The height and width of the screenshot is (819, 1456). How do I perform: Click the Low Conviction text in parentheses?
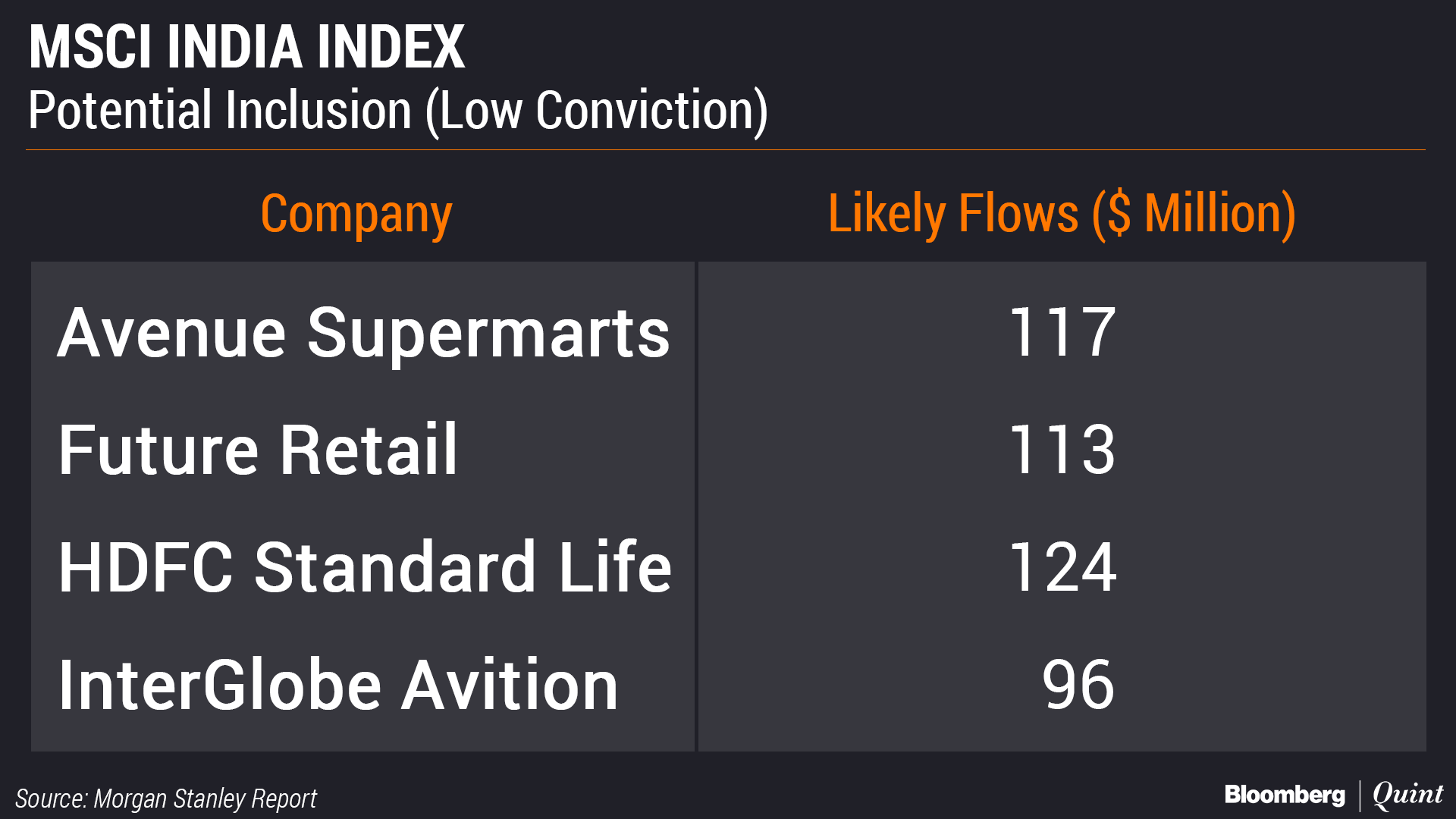pyautogui.click(x=596, y=111)
